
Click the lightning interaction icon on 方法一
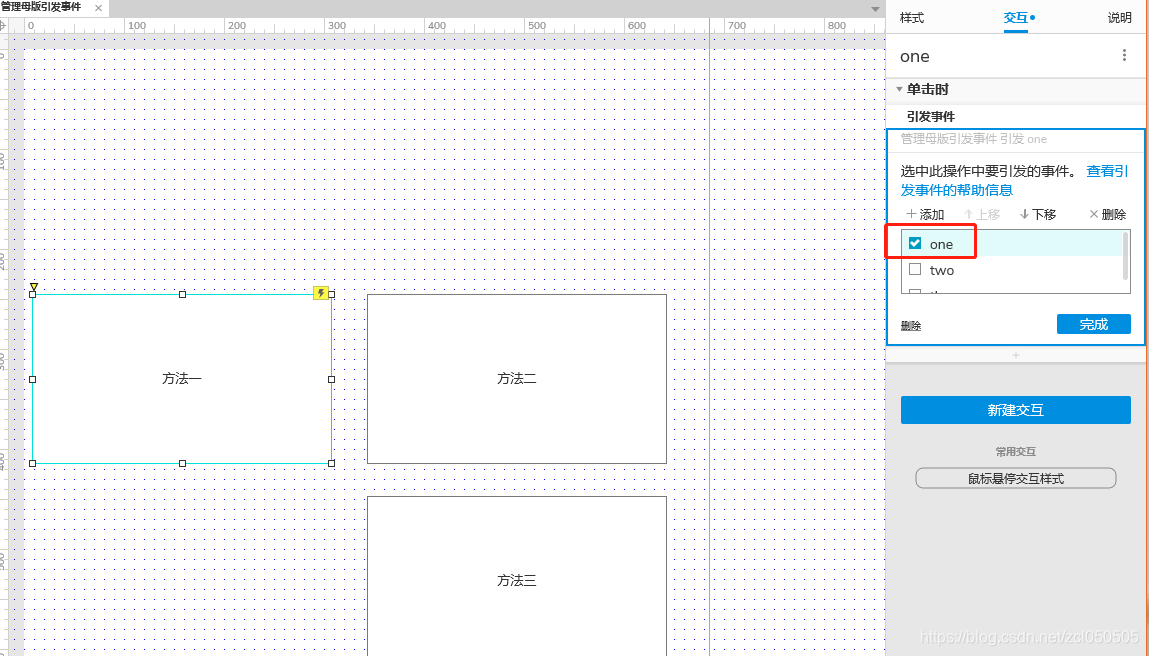click(321, 293)
